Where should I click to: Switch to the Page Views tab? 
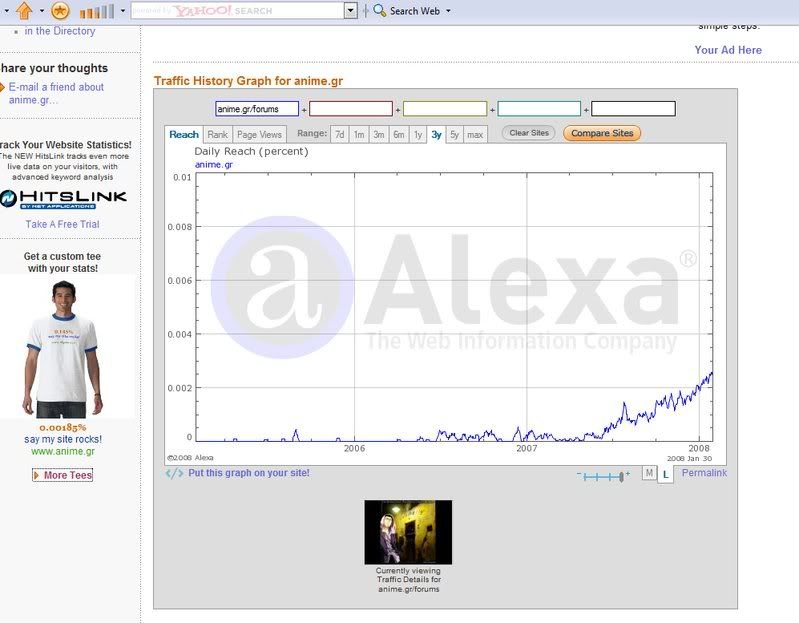[x=259, y=134]
